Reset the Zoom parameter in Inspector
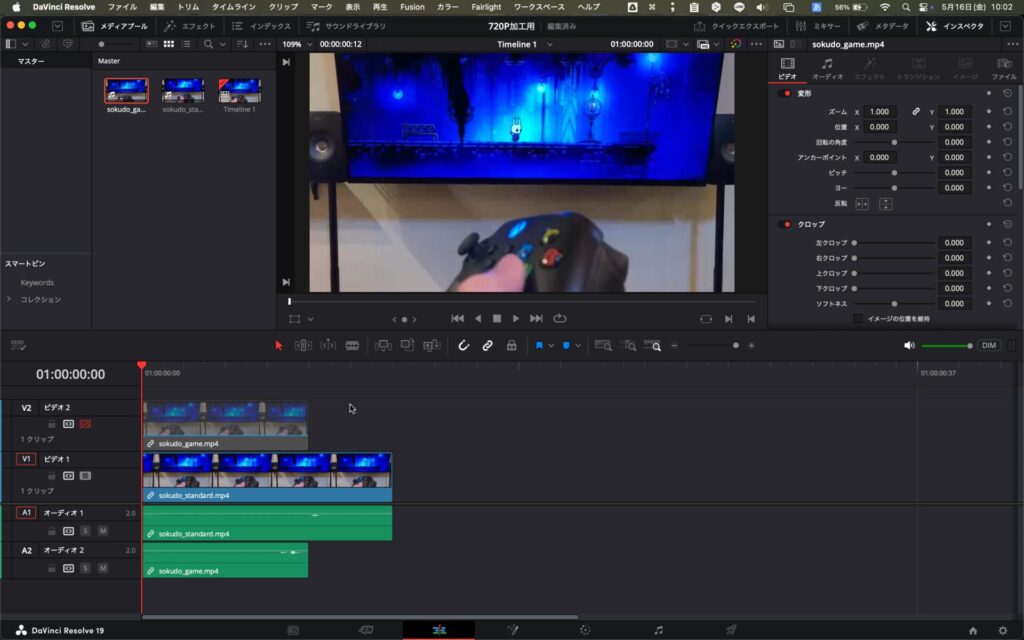Screen dimensions: 1024x640 [x=1007, y=112]
